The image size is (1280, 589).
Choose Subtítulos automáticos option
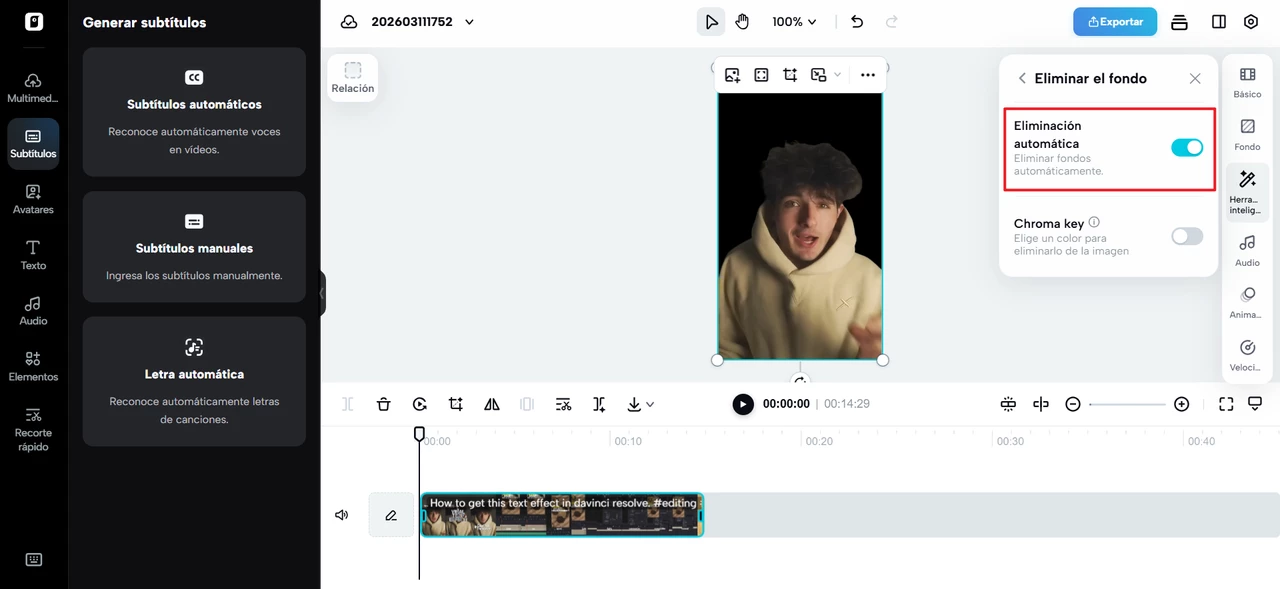point(194,112)
